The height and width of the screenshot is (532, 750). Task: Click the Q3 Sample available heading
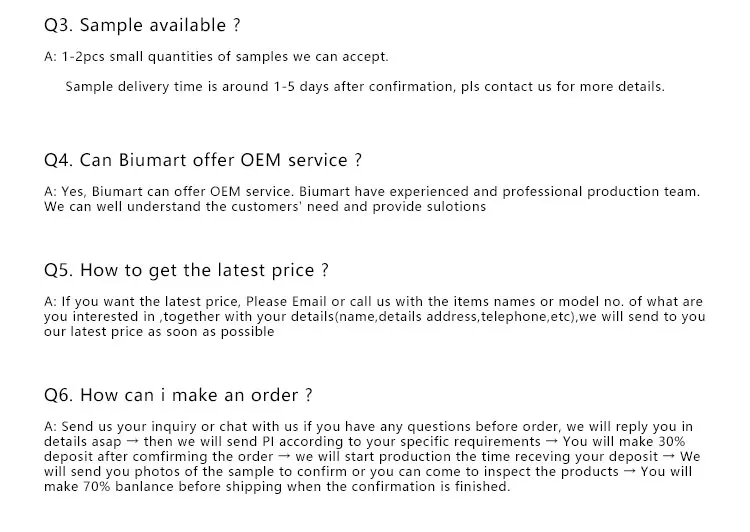[142, 25]
